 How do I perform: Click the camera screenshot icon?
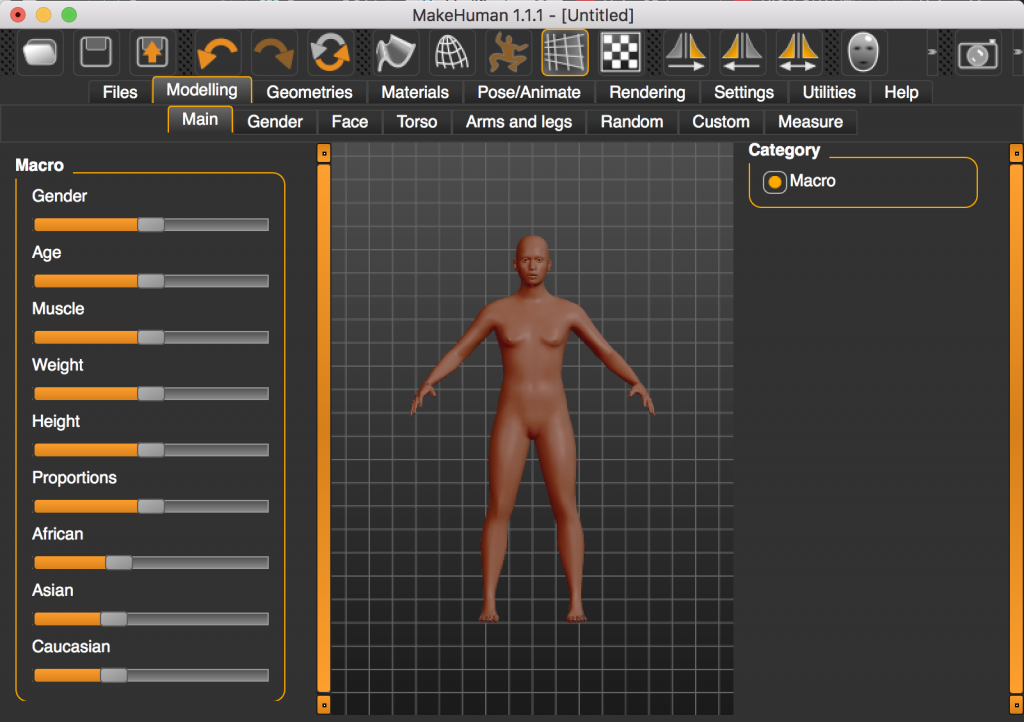pos(977,54)
